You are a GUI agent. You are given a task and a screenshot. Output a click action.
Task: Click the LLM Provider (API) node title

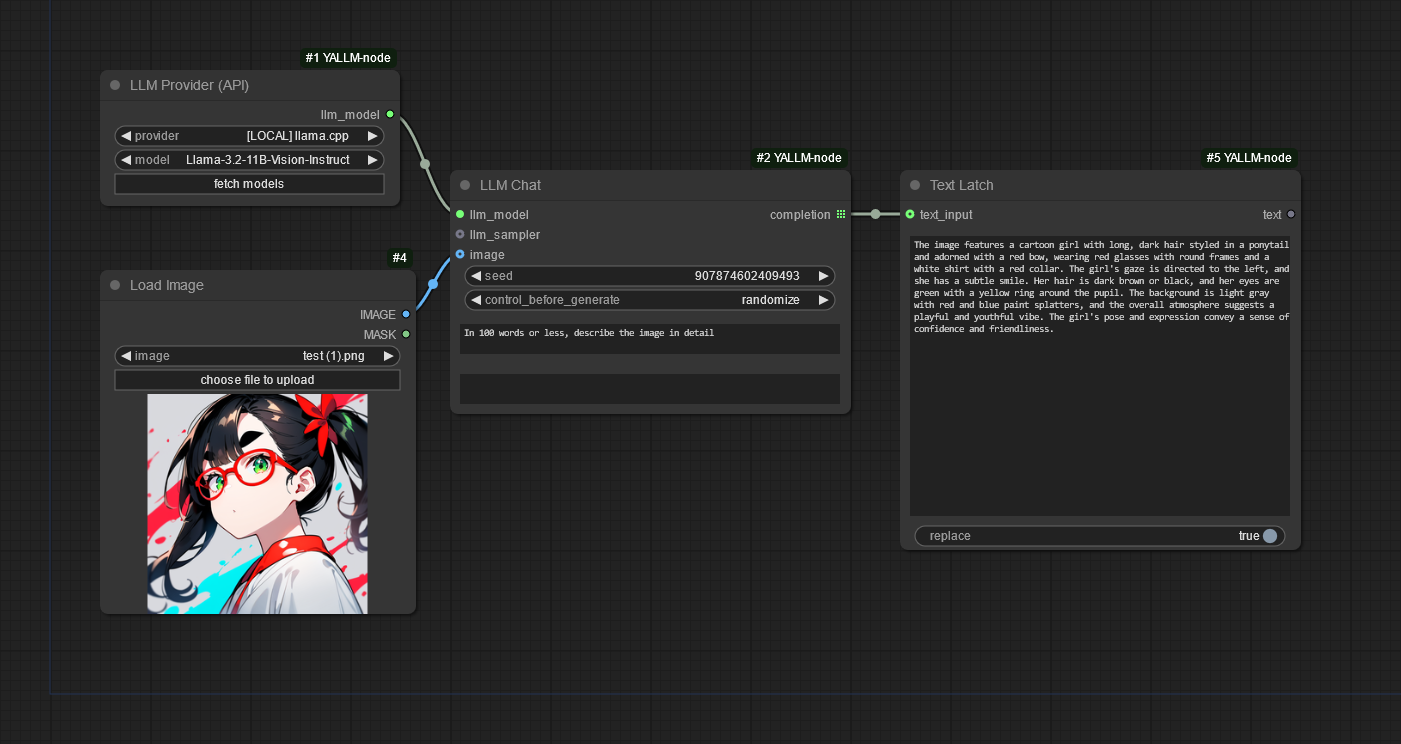click(x=190, y=85)
